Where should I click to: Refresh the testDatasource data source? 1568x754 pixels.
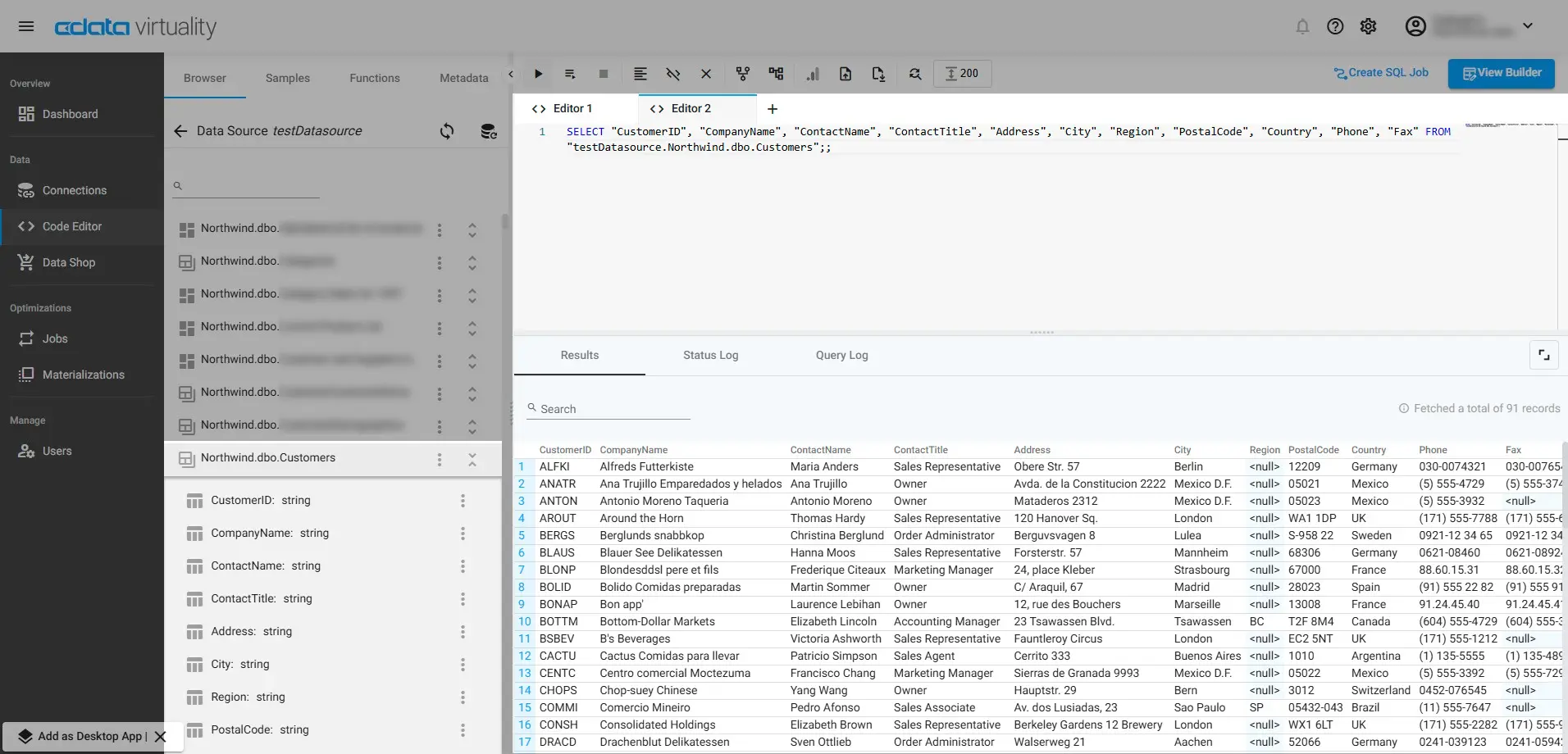tap(447, 131)
